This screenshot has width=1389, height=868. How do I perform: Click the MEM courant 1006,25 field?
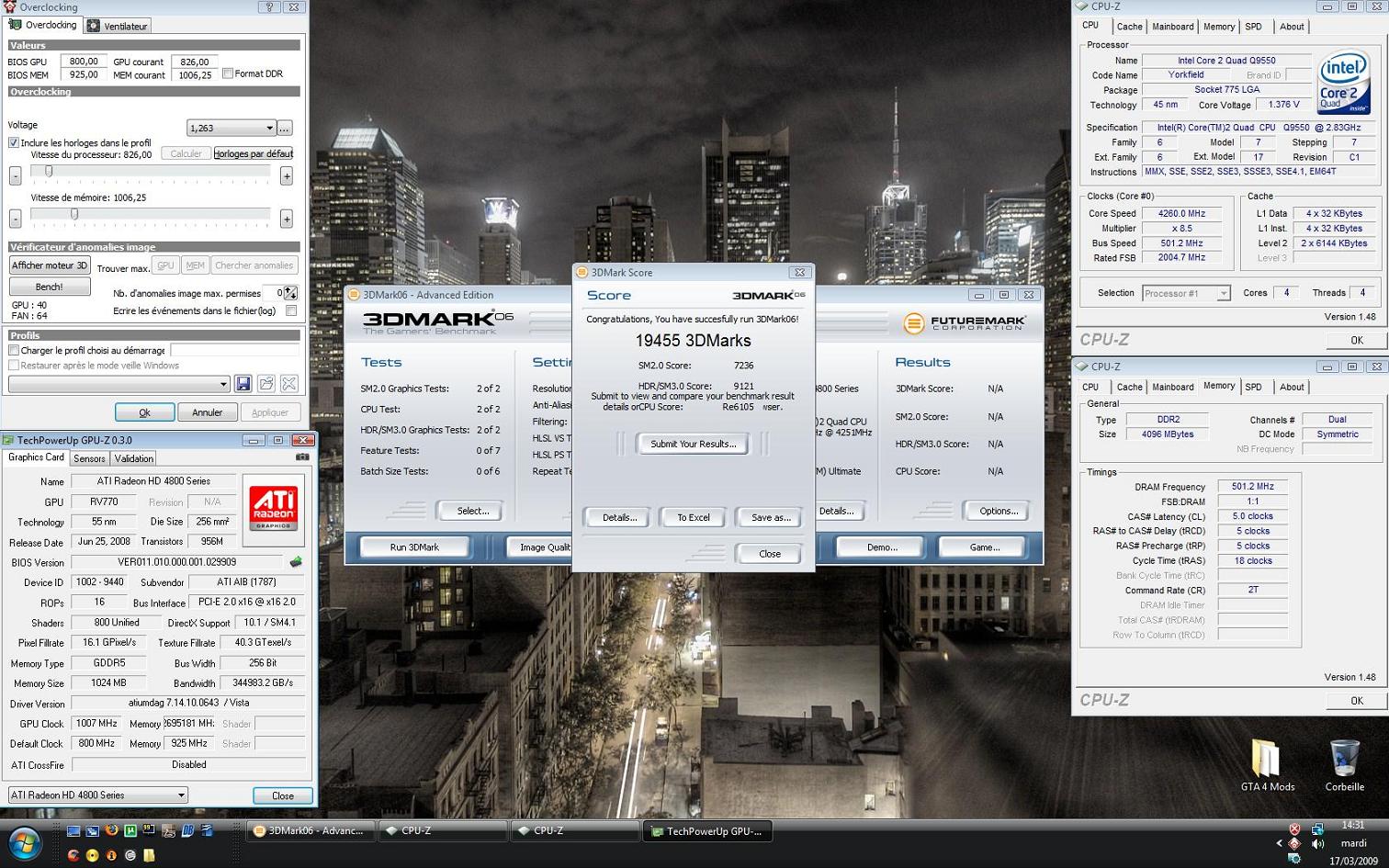[195, 75]
